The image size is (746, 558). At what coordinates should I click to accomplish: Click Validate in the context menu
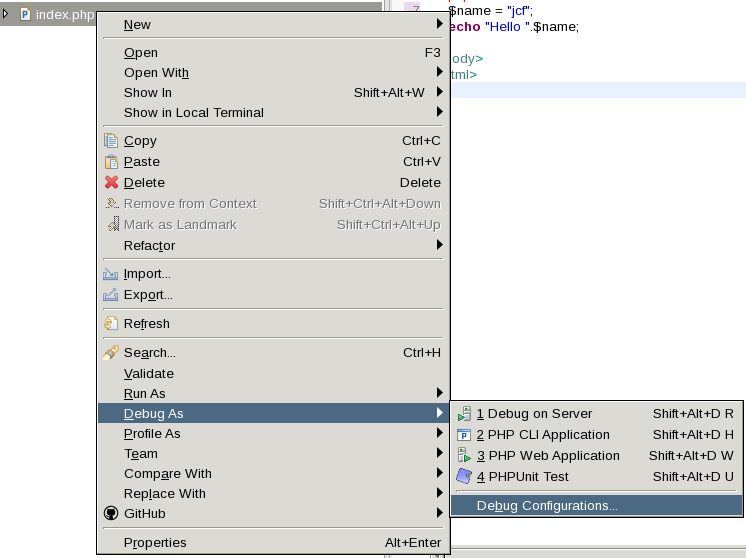point(149,374)
